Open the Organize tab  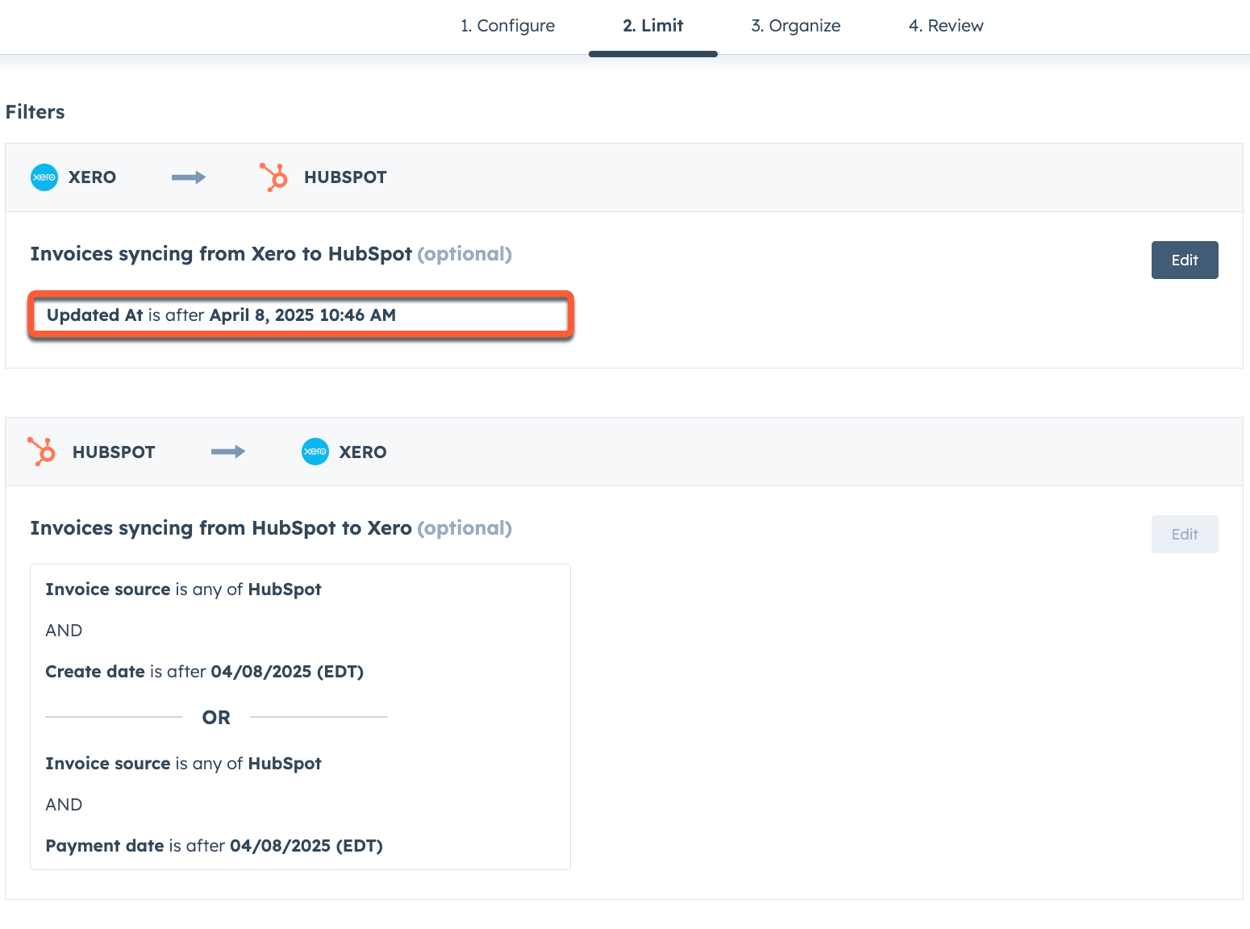795,26
